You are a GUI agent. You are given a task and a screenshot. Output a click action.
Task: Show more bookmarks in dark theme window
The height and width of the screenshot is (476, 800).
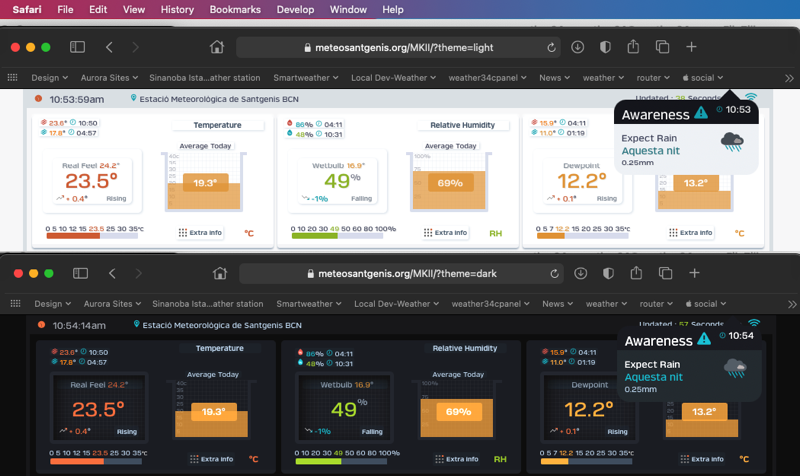[x=792, y=304]
